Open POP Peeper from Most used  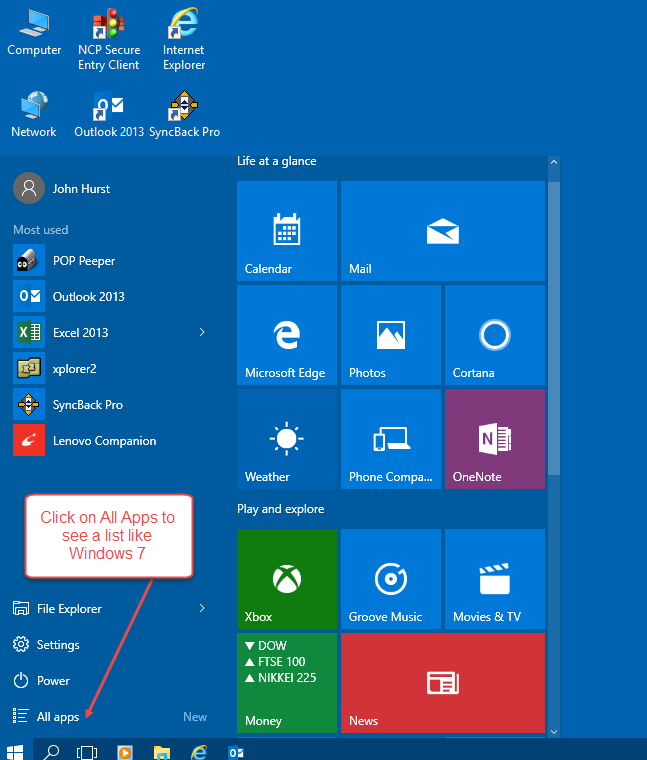point(110,261)
